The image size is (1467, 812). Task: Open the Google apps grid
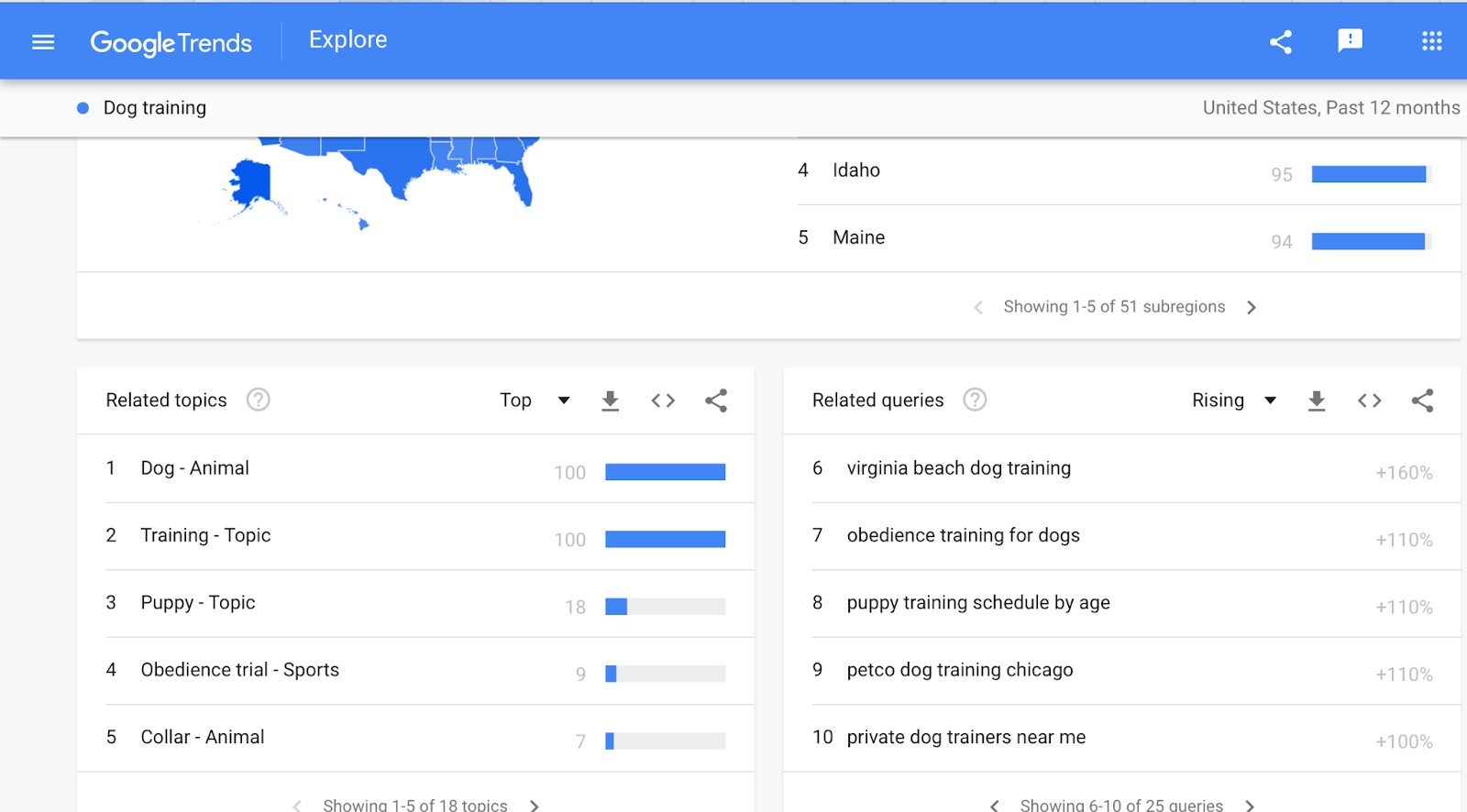1431,41
